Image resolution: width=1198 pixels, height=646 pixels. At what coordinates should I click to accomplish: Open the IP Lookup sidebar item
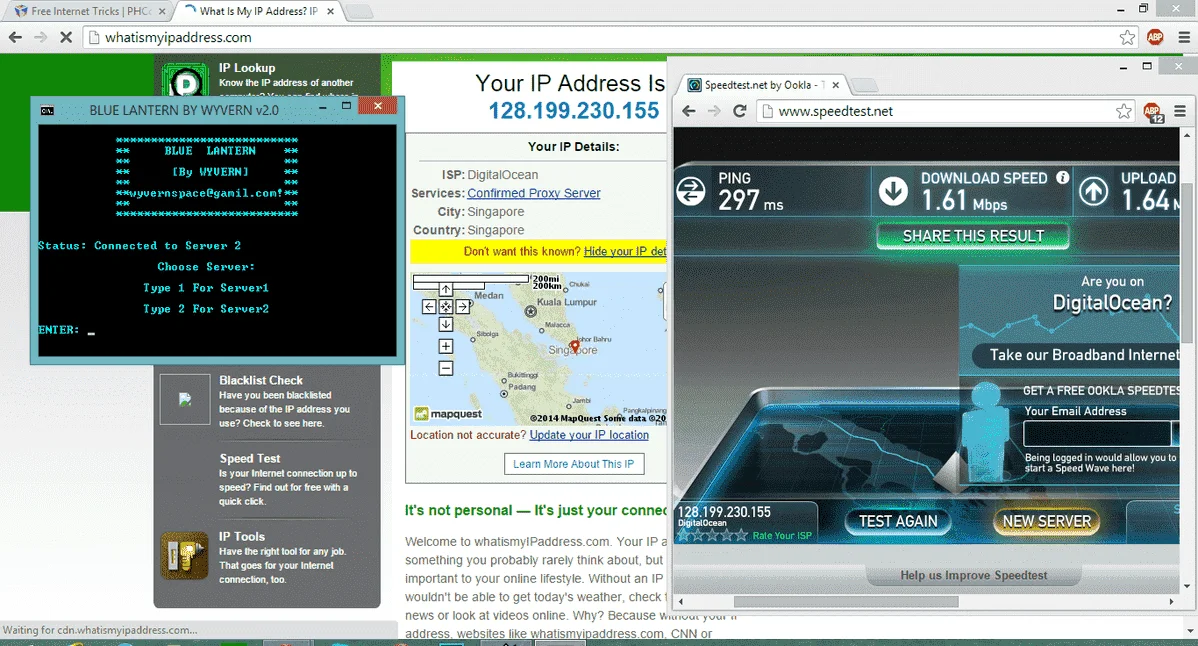tap(247, 68)
